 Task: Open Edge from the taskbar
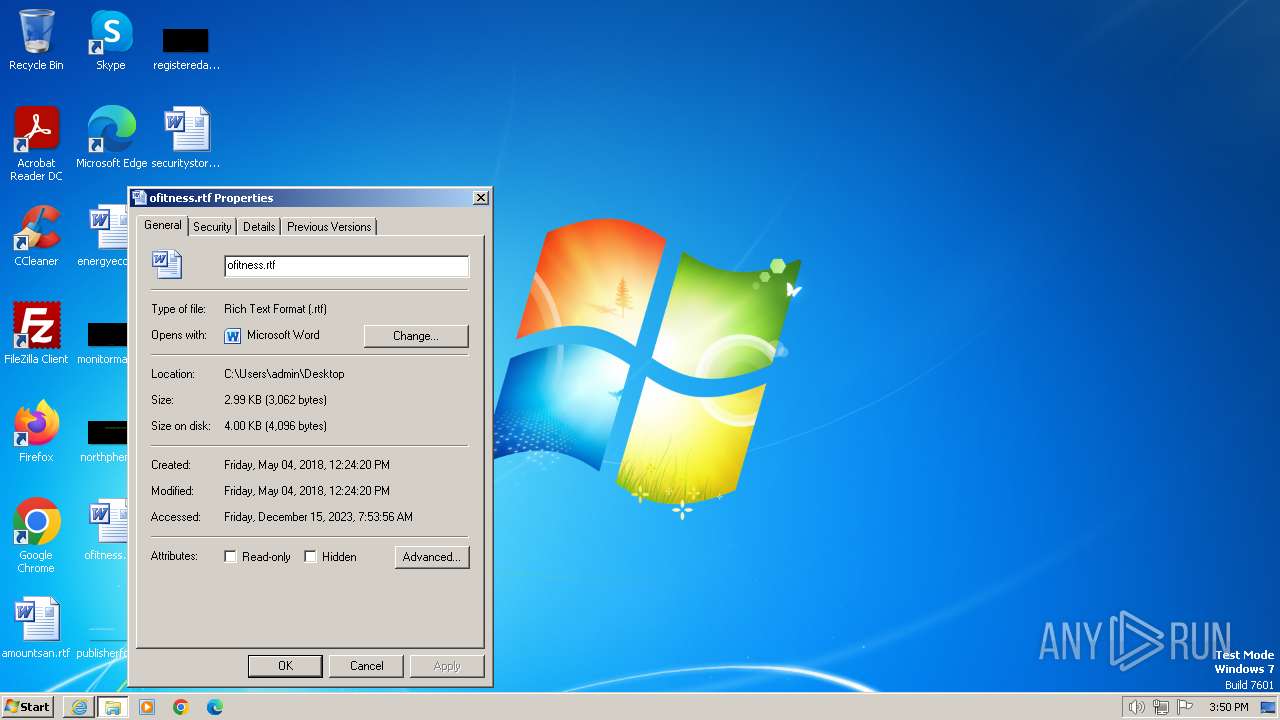[215, 707]
